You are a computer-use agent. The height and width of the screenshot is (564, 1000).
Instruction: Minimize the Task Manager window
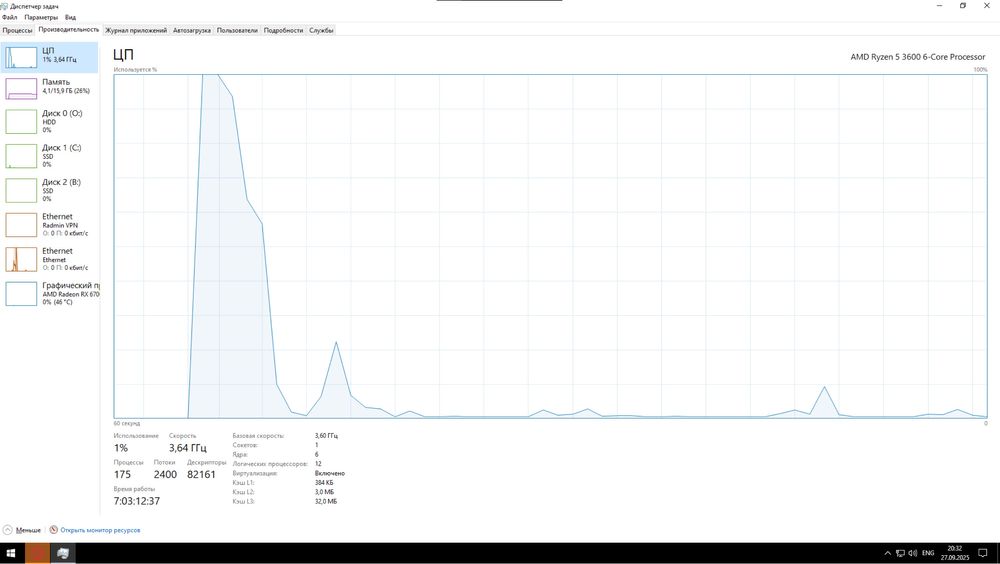tap(939, 6)
